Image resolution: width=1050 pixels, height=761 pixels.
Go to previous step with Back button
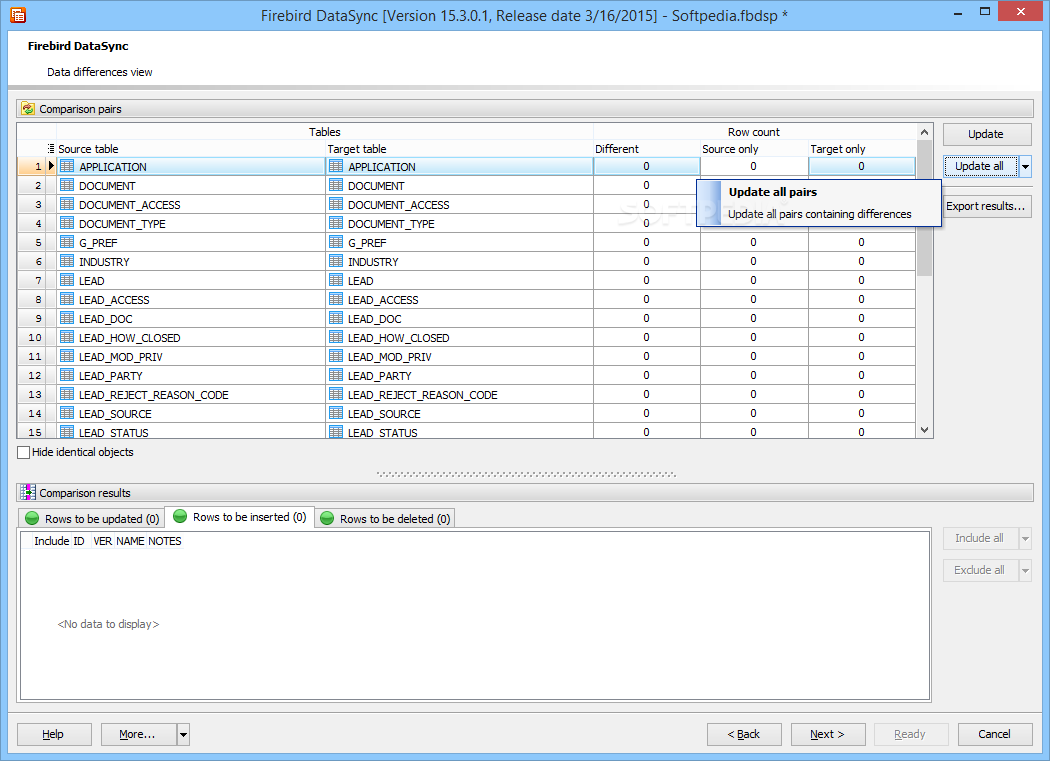744,734
